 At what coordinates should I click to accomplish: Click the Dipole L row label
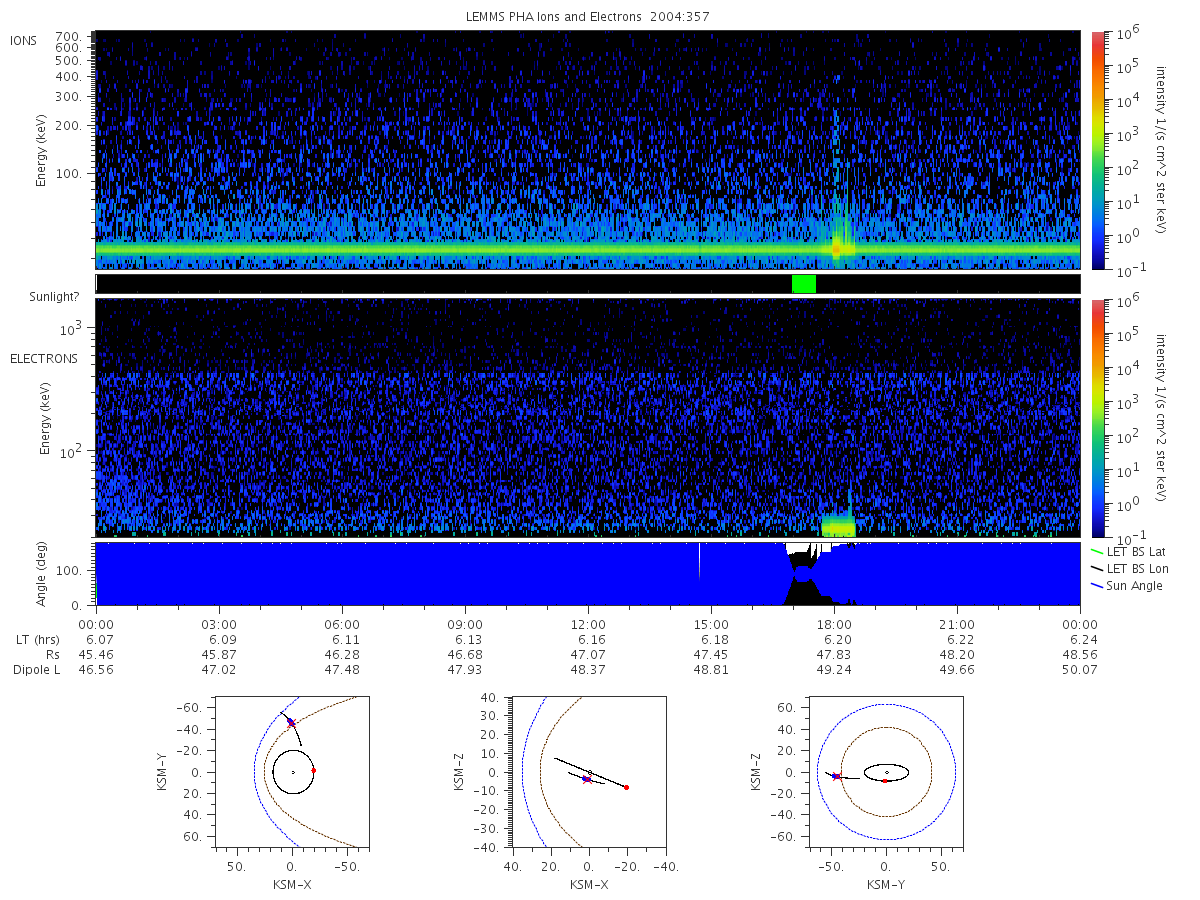[36, 669]
